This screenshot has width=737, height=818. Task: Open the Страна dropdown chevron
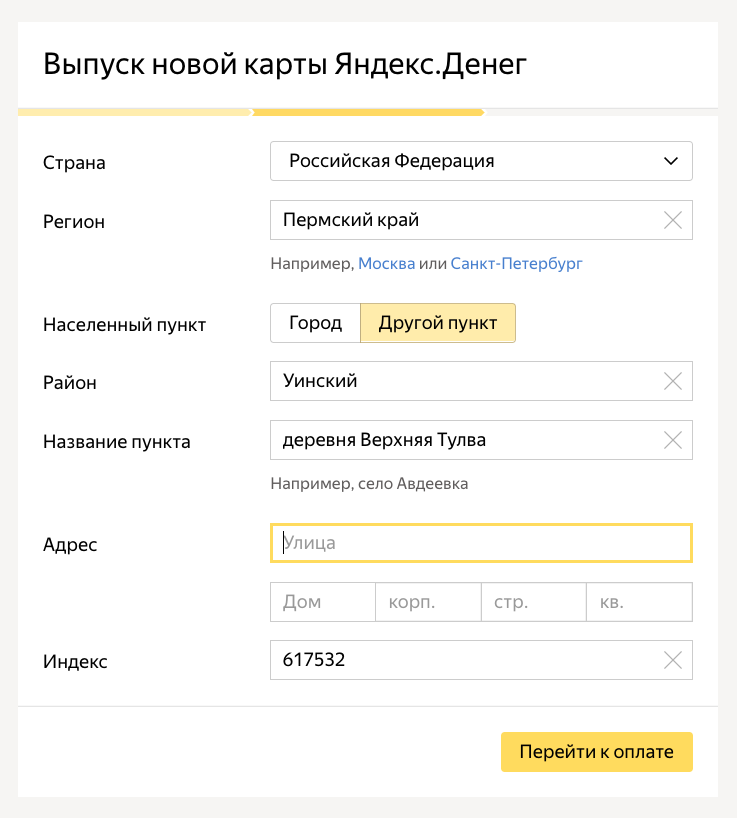click(672, 161)
